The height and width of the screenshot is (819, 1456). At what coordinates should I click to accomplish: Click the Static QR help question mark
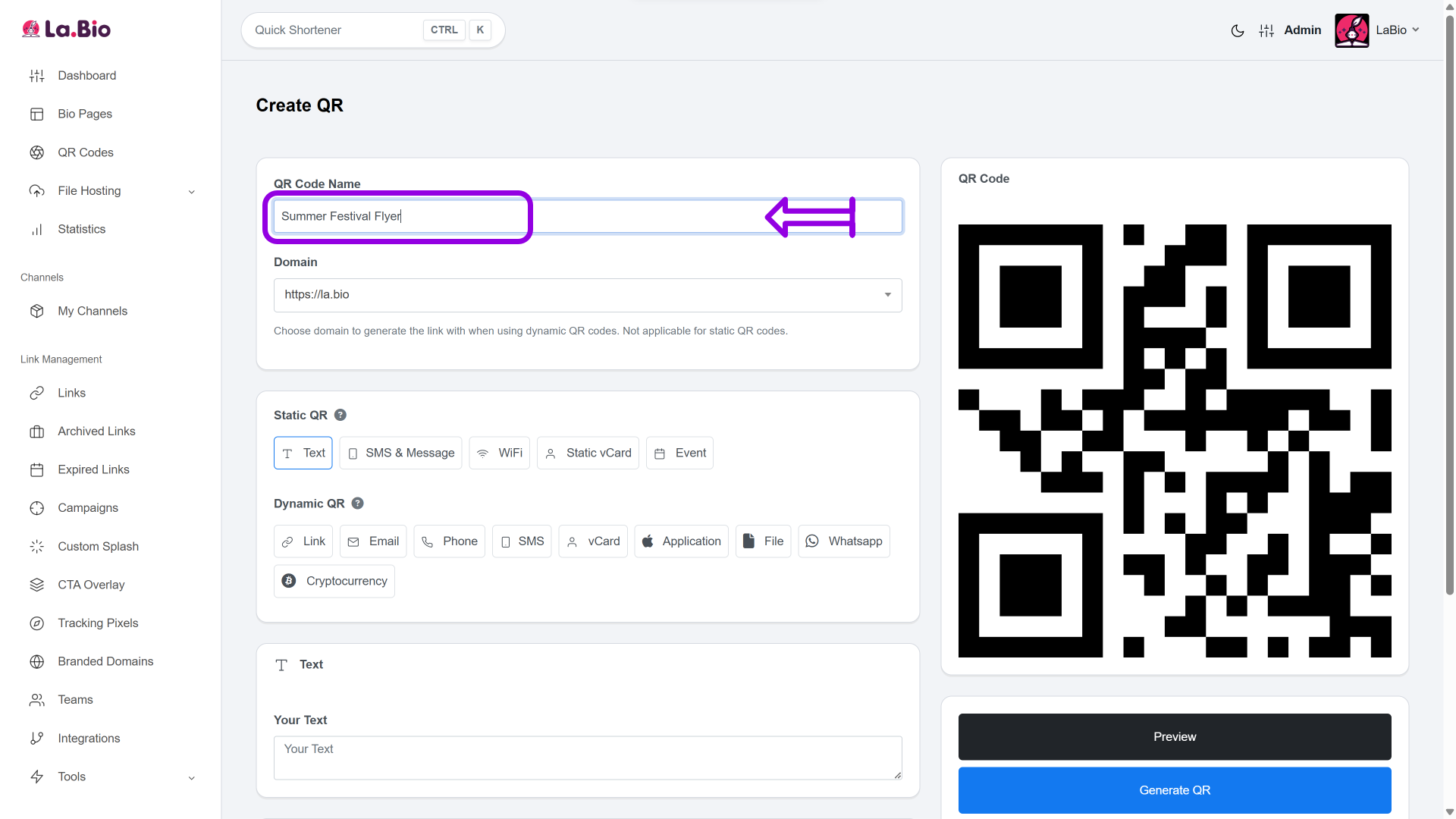point(340,415)
